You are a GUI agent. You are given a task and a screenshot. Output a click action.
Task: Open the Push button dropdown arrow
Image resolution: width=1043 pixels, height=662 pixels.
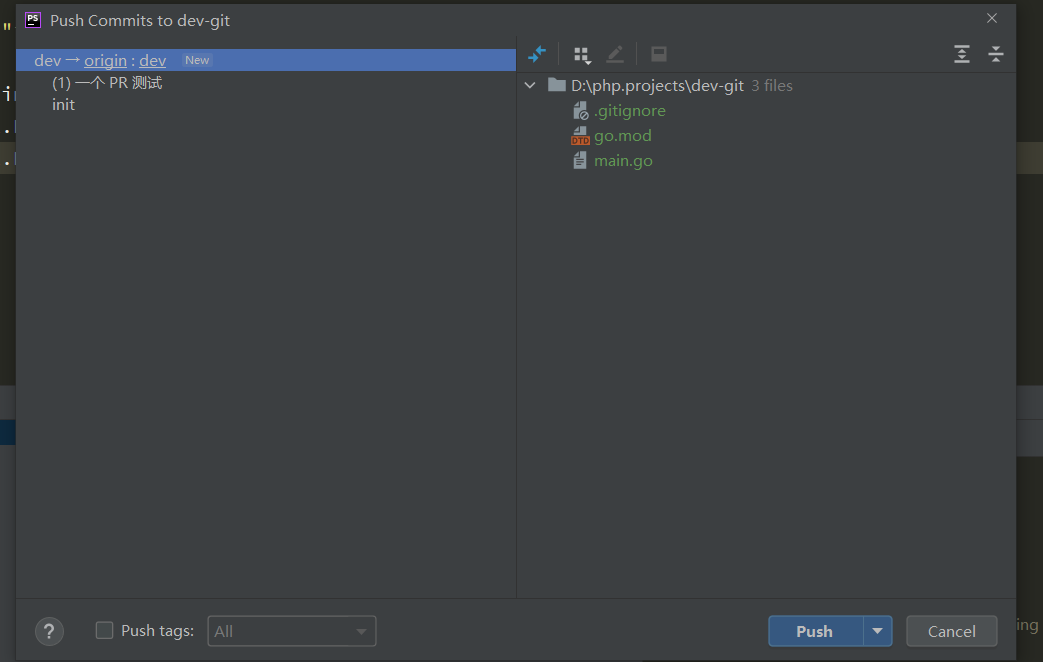click(878, 631)
